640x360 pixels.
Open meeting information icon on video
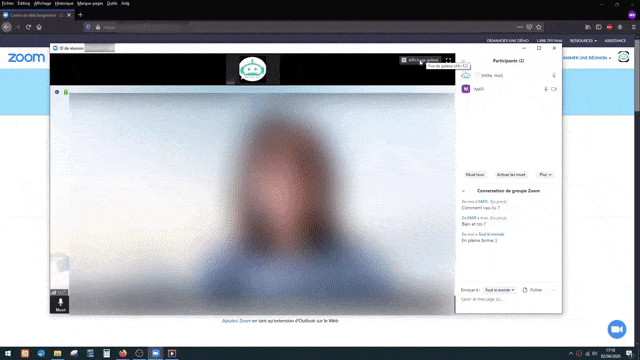click(57, 92)
